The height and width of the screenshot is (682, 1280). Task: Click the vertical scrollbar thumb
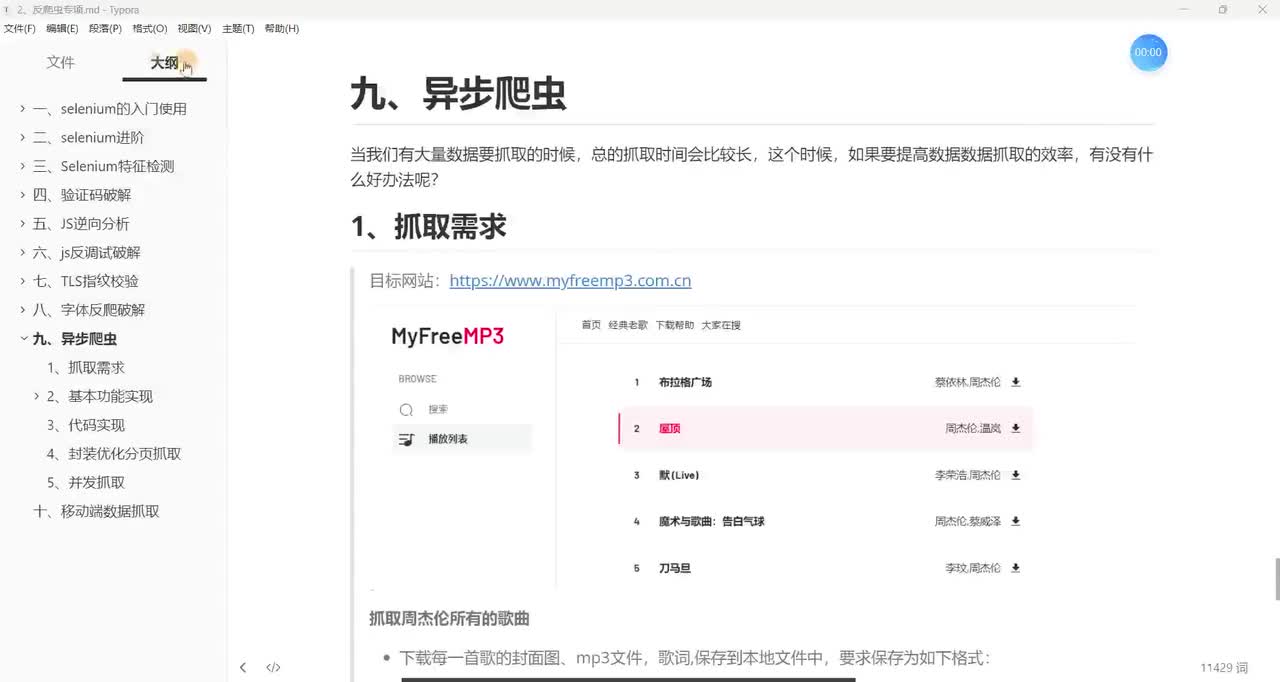1276,579
